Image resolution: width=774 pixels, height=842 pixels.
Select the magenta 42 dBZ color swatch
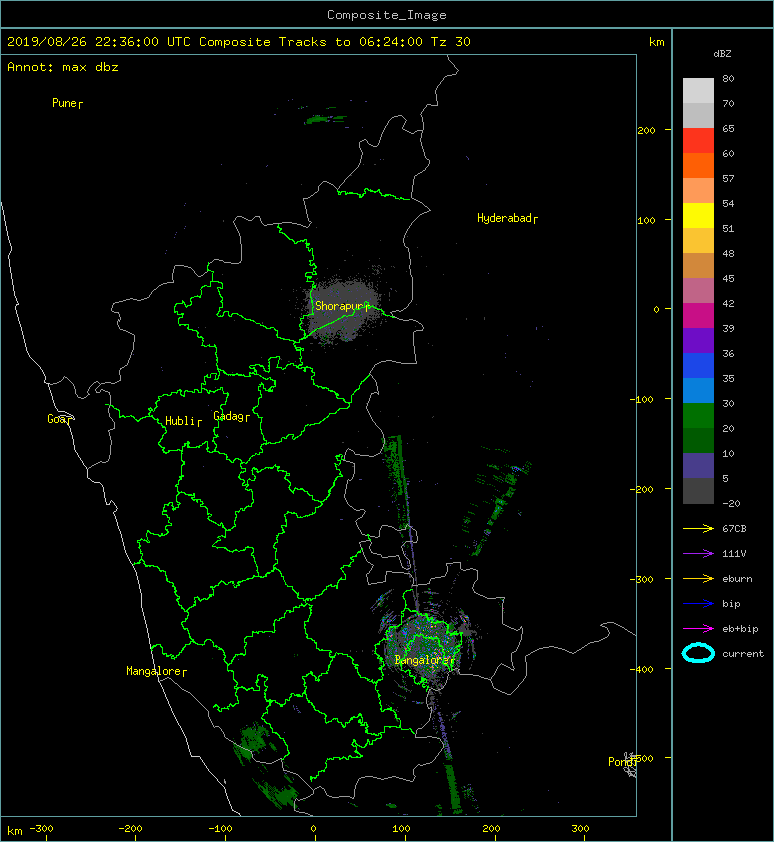coord(698,315)
